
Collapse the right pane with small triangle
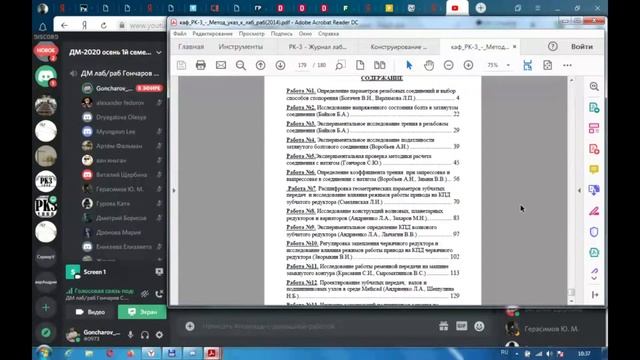[x=579, y=190]
